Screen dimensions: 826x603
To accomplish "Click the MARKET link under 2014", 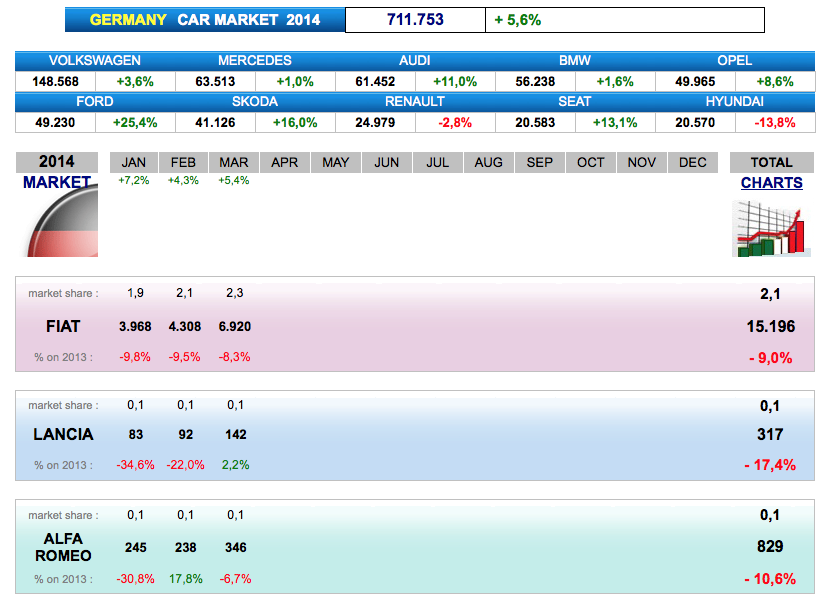I will [57, 182].
